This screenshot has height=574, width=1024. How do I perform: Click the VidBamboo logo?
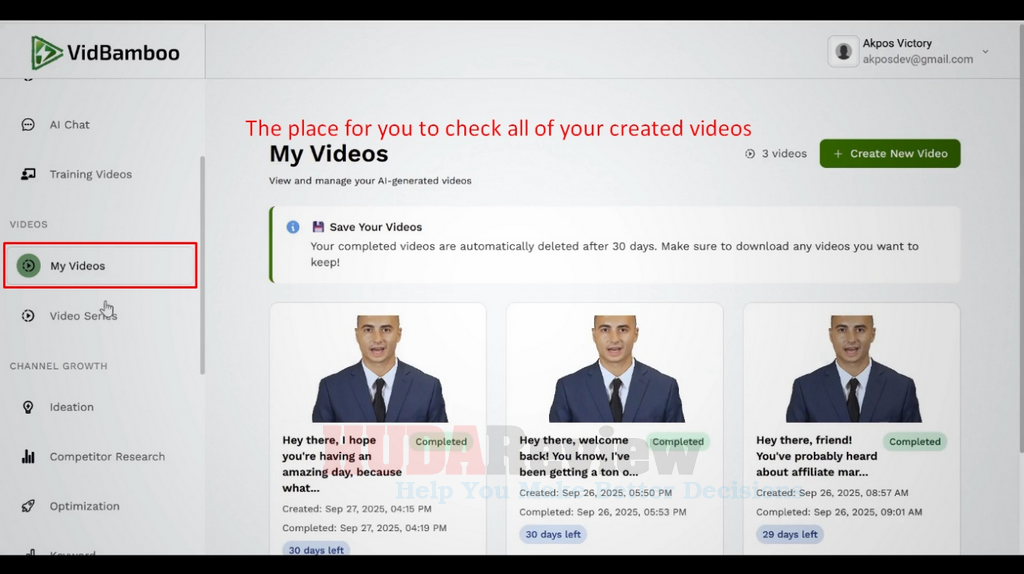pyautogui.click(x=105, y=53)
